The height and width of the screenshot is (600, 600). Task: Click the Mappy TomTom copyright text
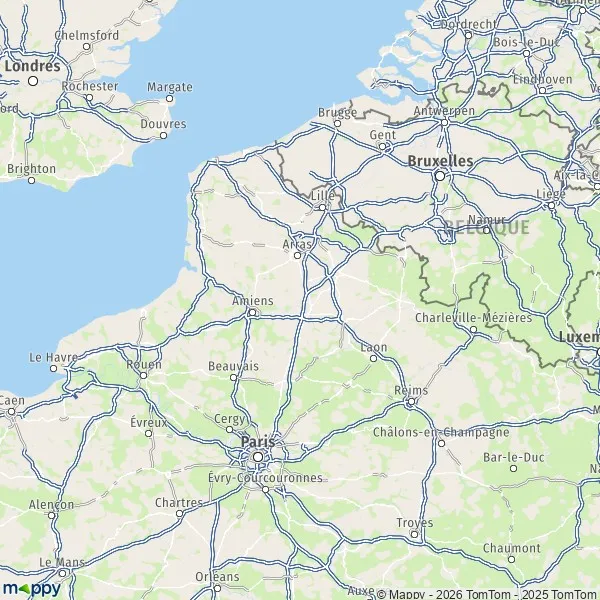click(x=488, y=595)
